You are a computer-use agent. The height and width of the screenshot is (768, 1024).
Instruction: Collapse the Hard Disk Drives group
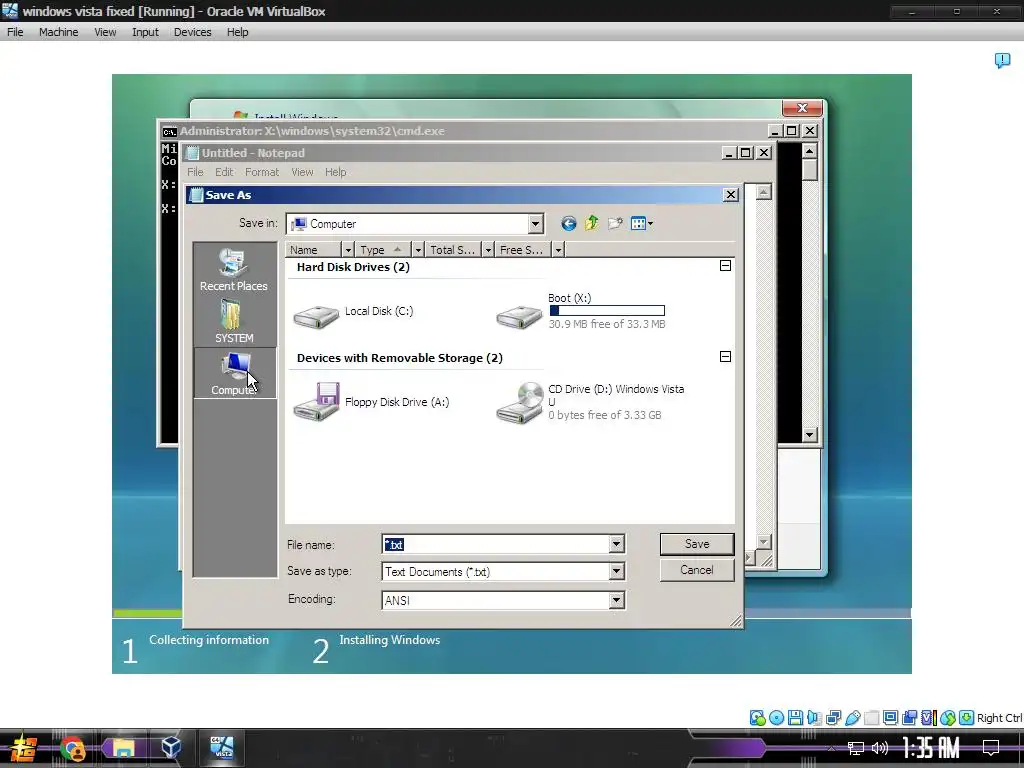coord(725,266)
